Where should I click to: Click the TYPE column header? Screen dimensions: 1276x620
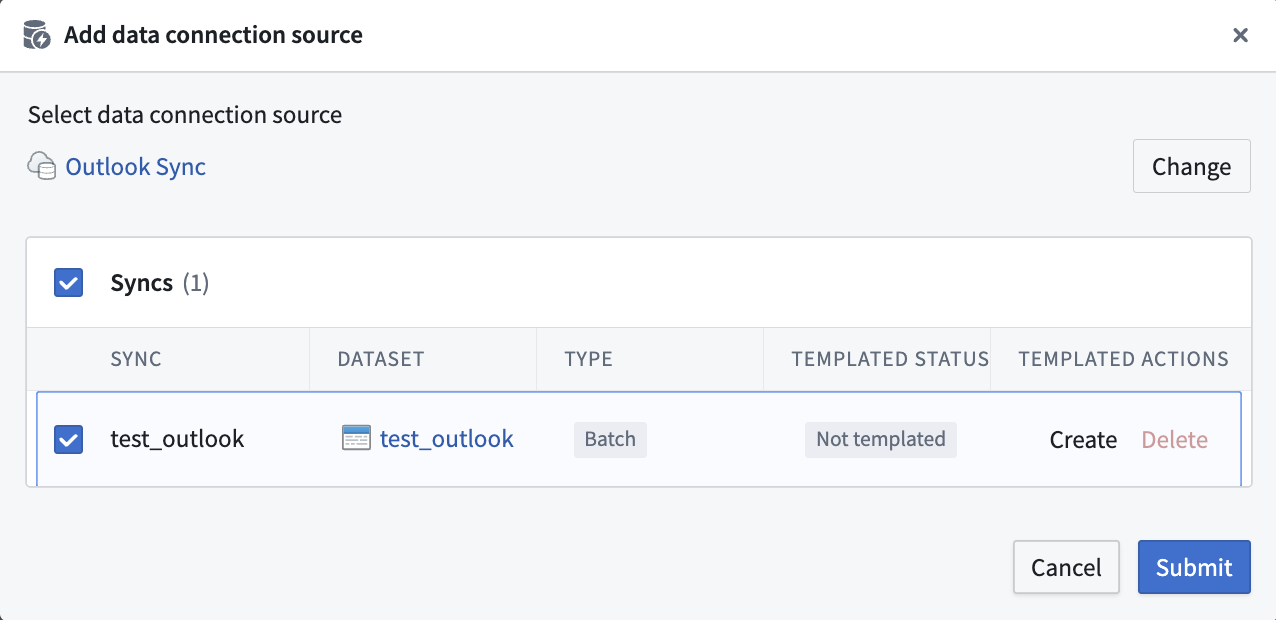(x=589, y=359)
